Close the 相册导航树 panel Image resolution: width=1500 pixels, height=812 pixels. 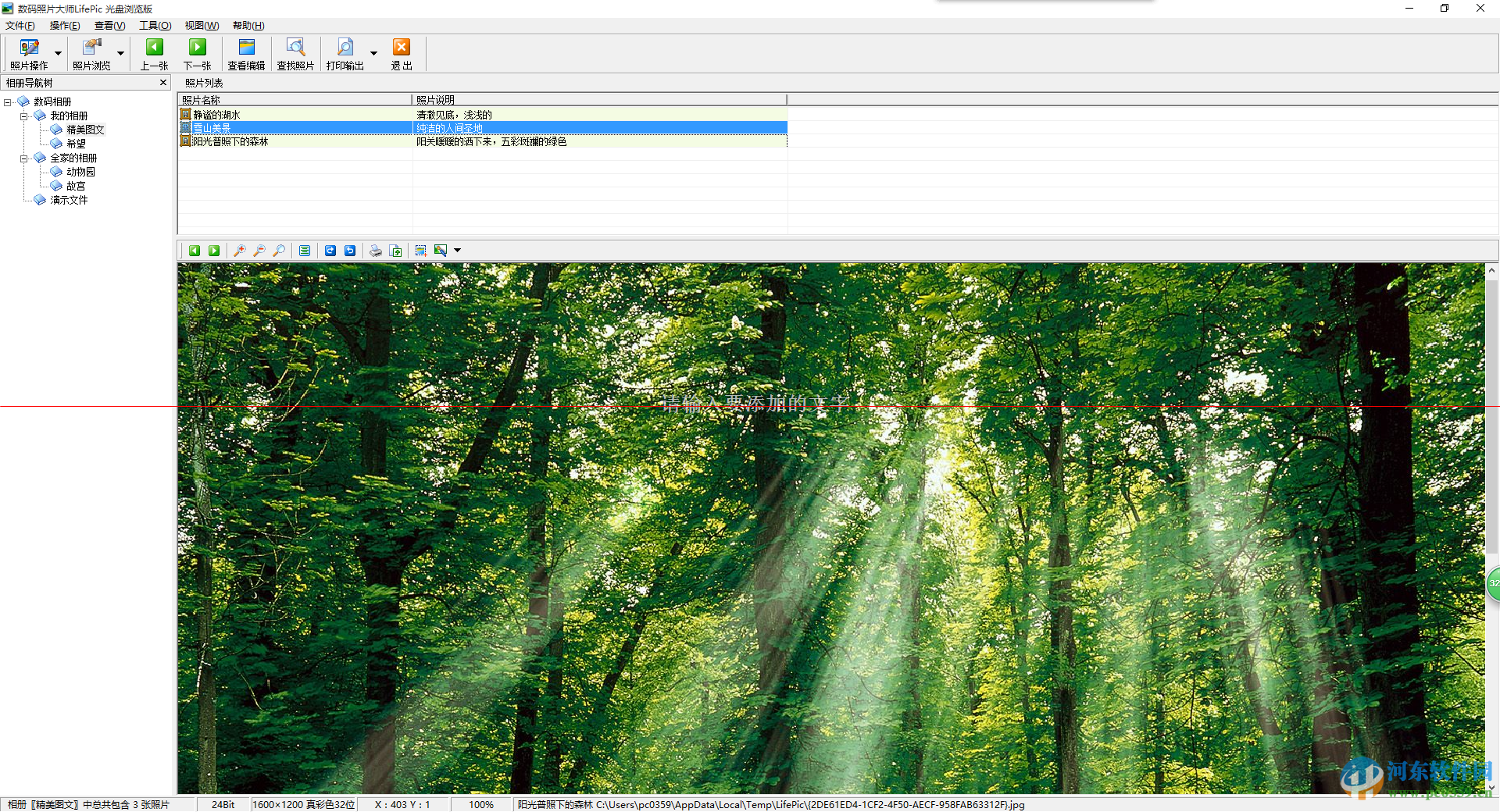click(x=163, y=82)
